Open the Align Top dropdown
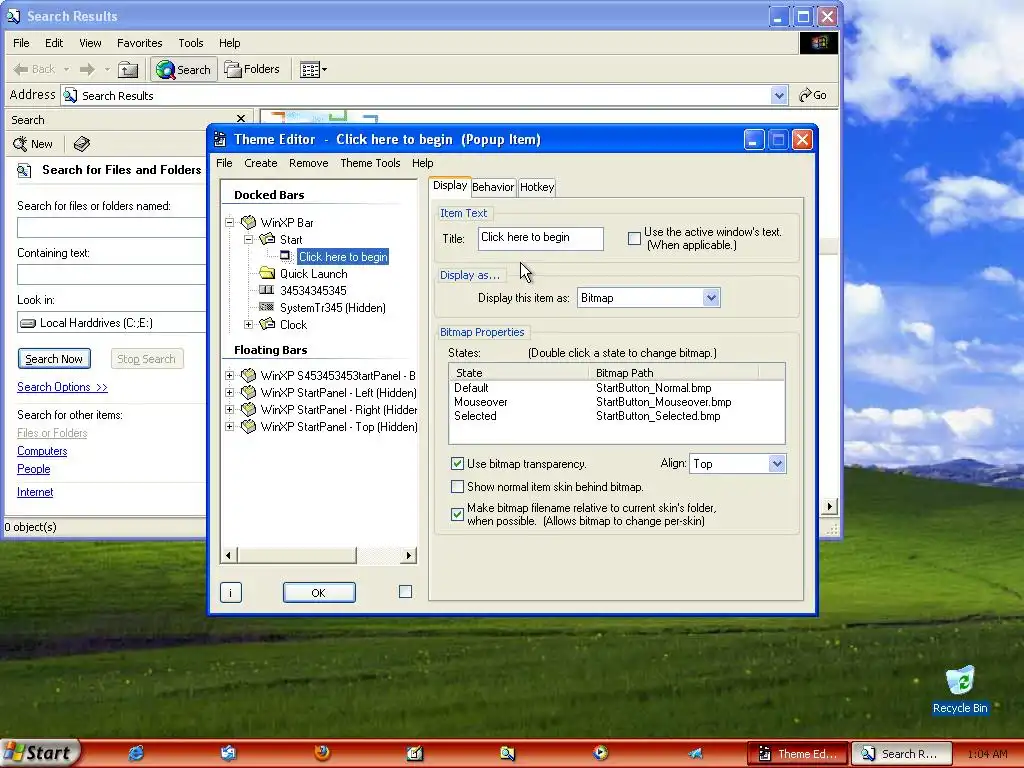 pyautogui.click(x=776, y=464)
